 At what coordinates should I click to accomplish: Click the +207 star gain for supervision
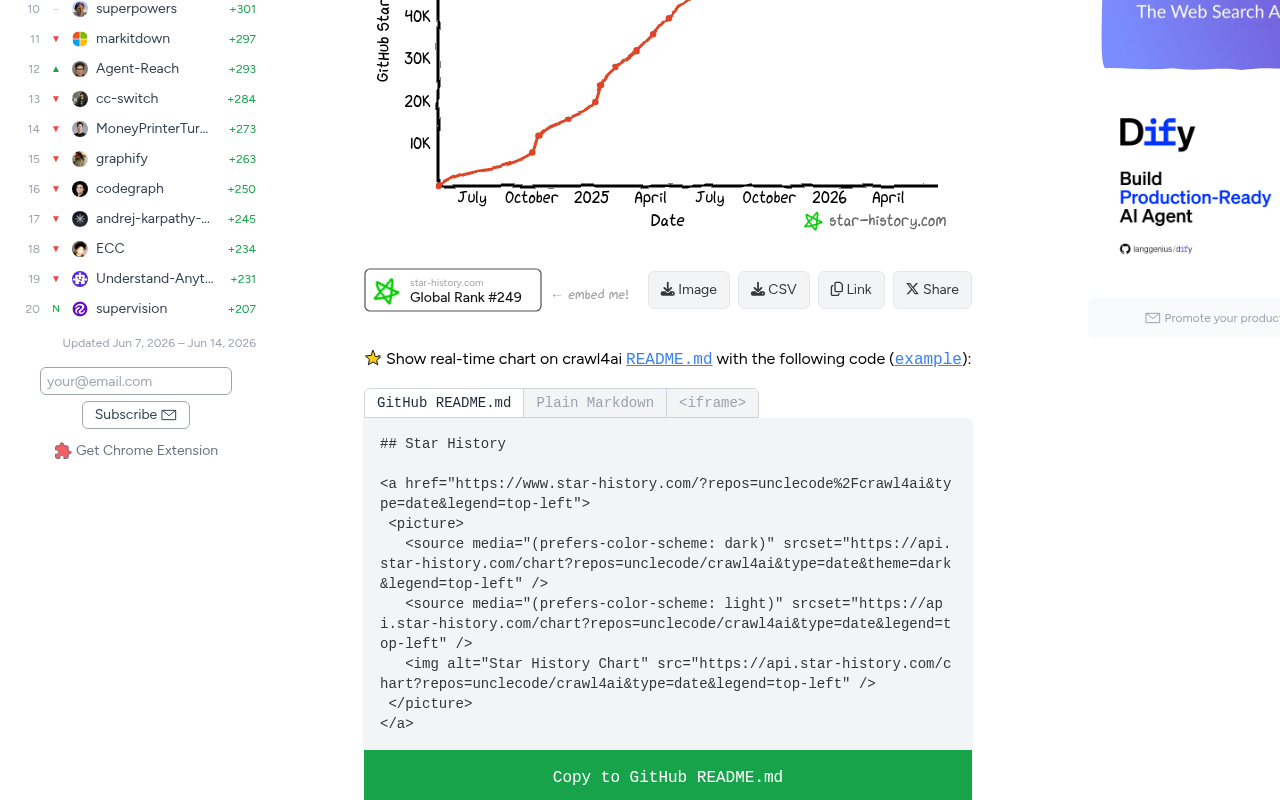coord(242,309)
